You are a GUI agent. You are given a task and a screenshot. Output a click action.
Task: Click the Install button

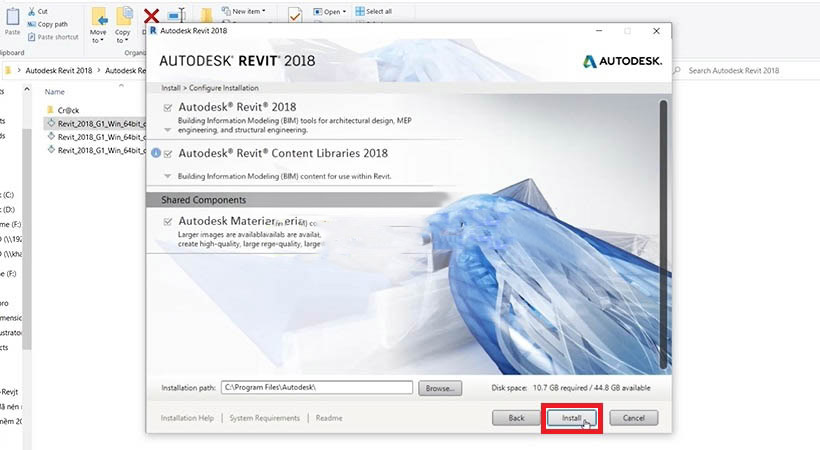click(x=572, y=418)
